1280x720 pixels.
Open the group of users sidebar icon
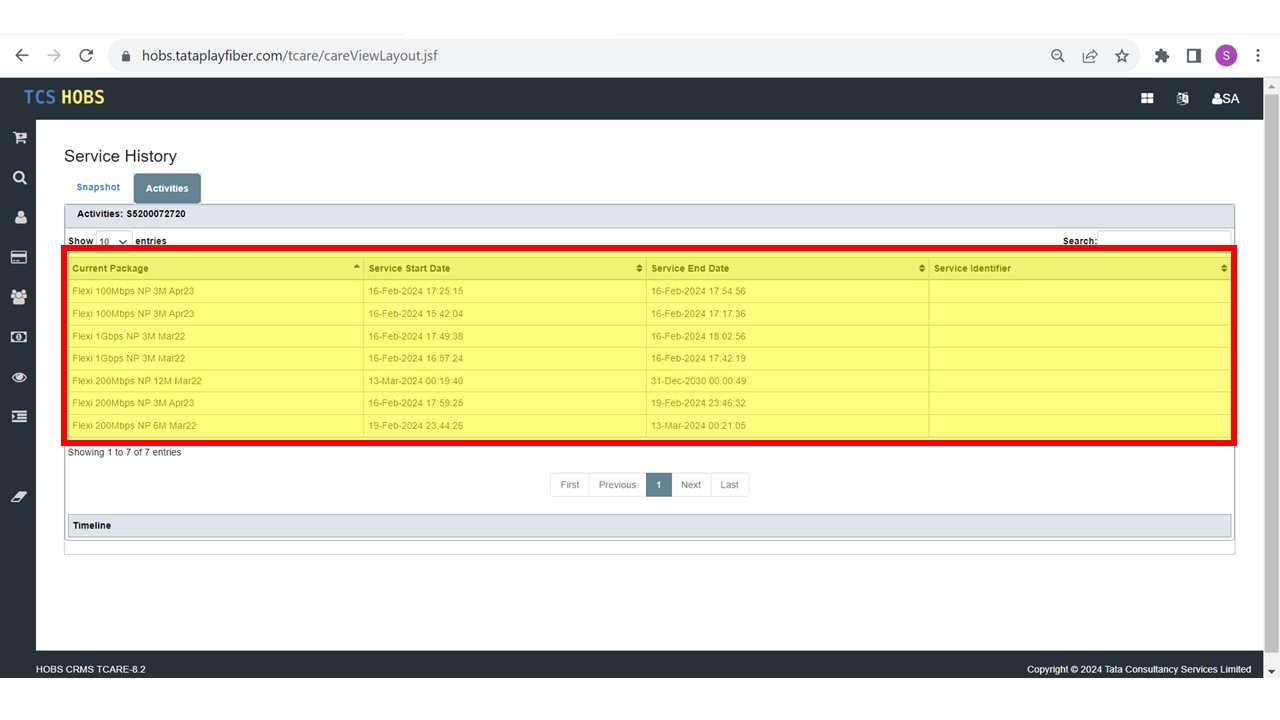(x=19, y=297)
